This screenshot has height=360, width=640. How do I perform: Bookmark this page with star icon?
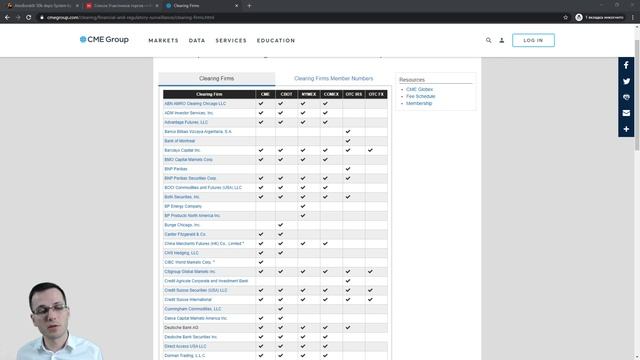coord(565,18)
